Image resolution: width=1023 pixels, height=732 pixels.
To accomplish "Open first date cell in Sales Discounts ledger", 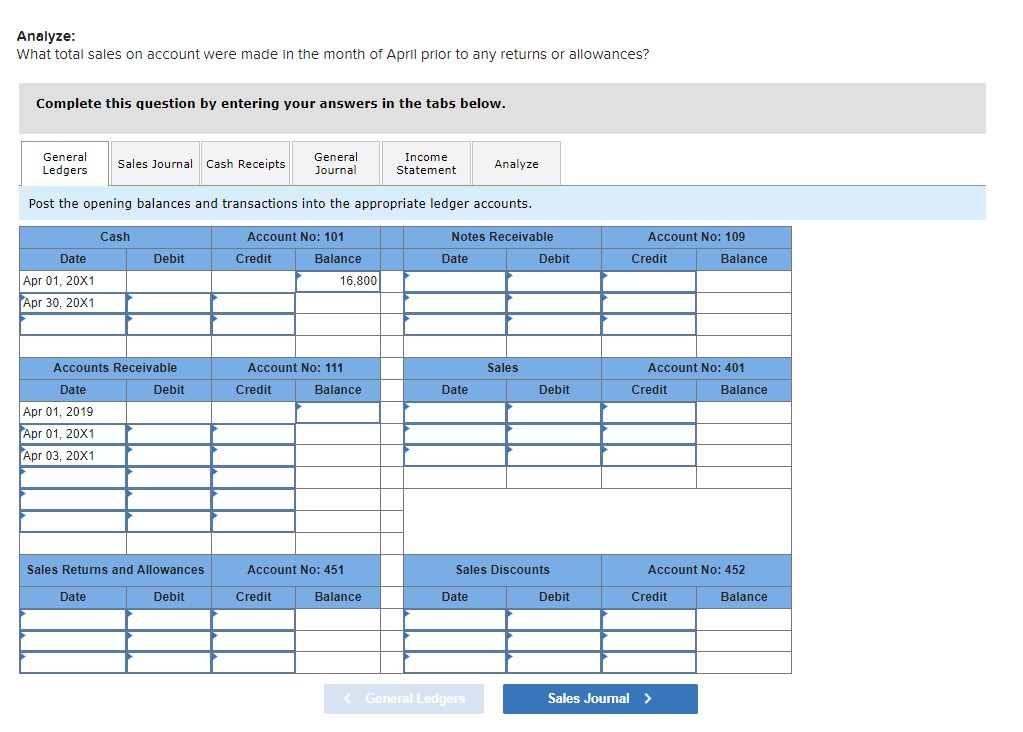I will 455,619.
